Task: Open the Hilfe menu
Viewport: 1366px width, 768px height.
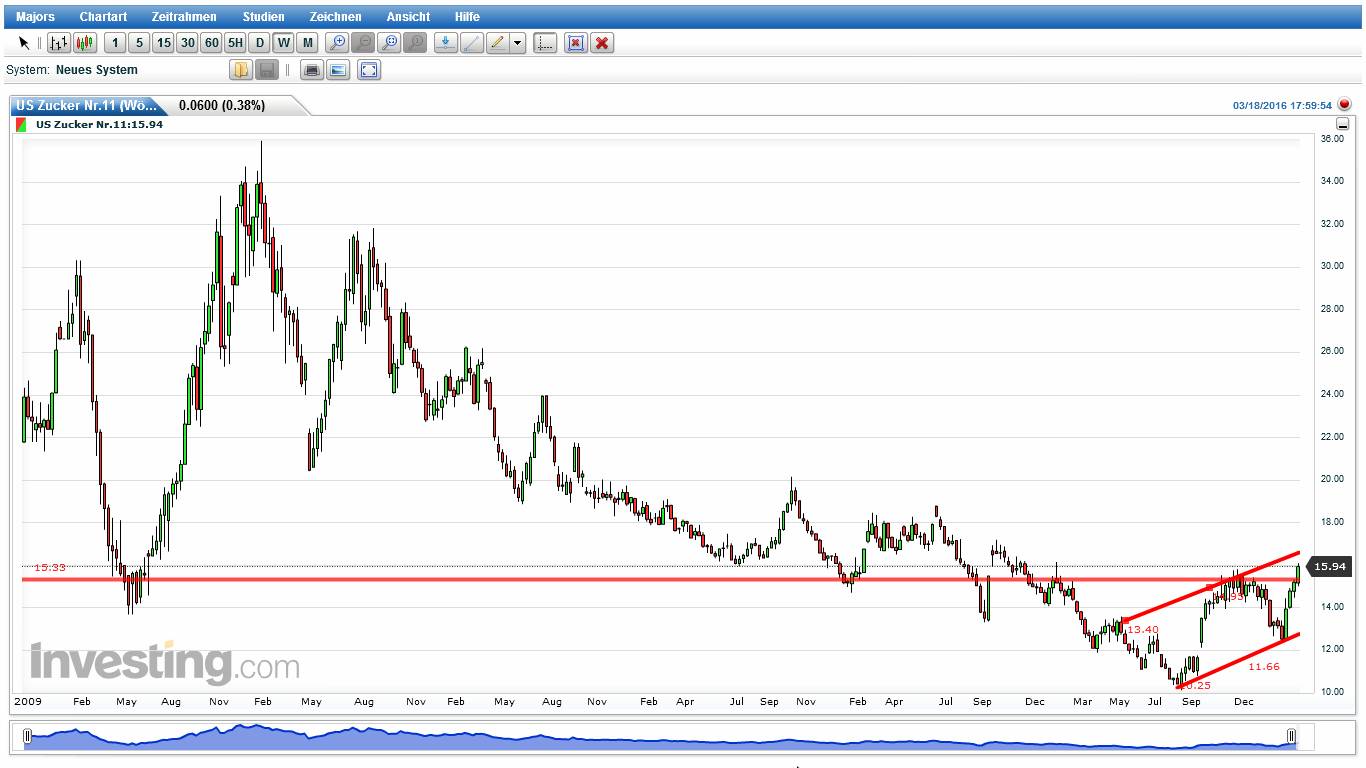Action: [x=467, y=17]
